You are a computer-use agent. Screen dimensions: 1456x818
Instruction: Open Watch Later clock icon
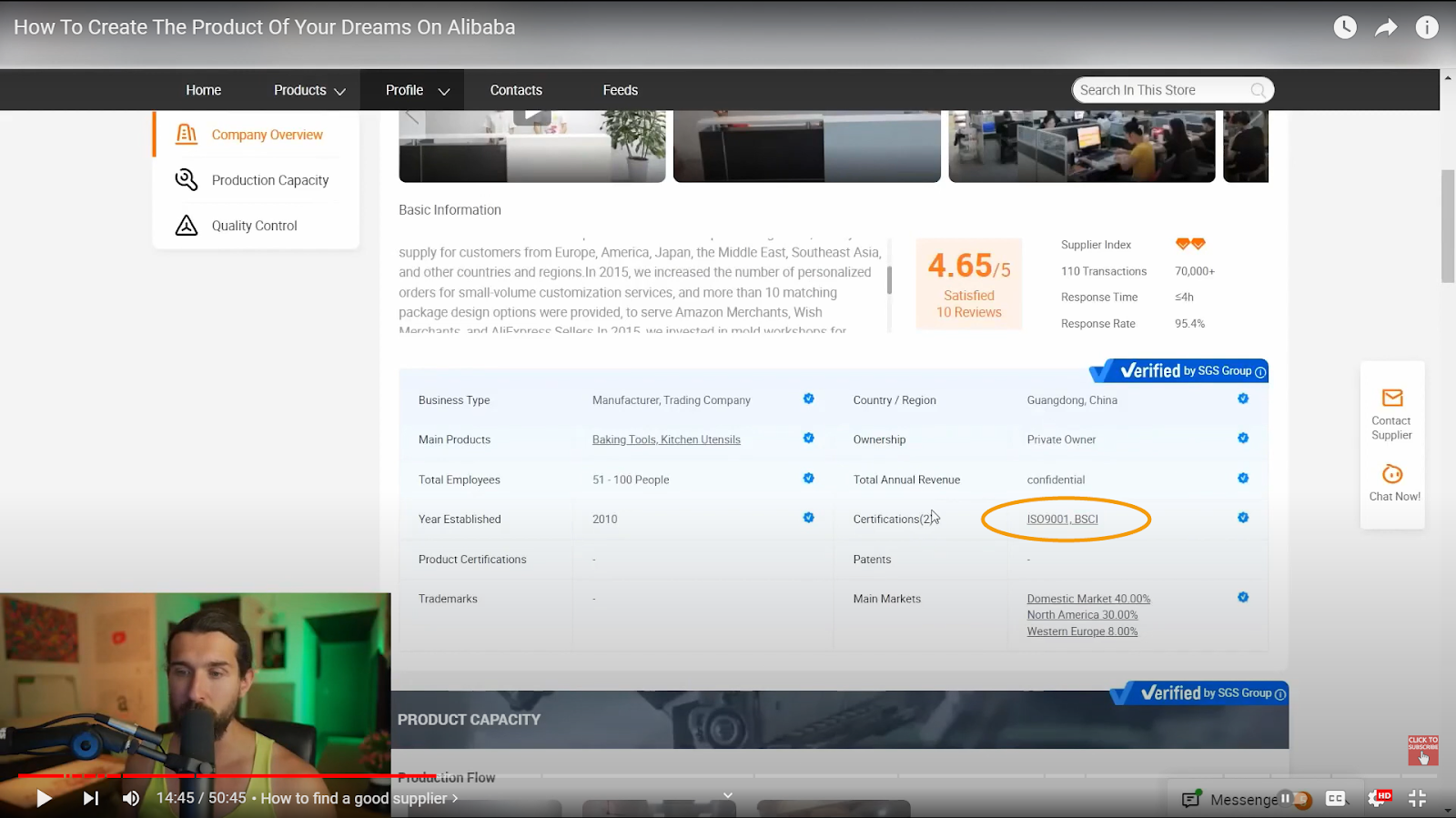[x=1345, y=27]
